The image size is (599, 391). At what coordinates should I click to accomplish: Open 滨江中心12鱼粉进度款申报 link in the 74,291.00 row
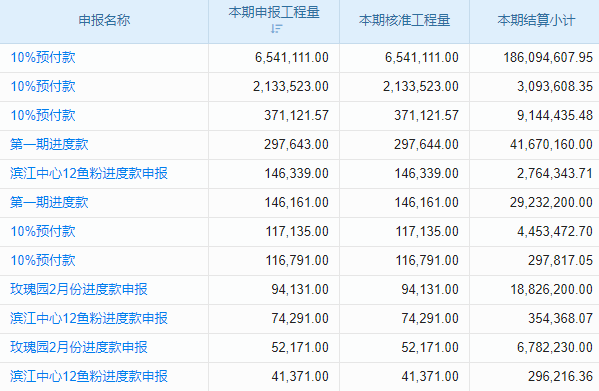click(x=89, y=318)
